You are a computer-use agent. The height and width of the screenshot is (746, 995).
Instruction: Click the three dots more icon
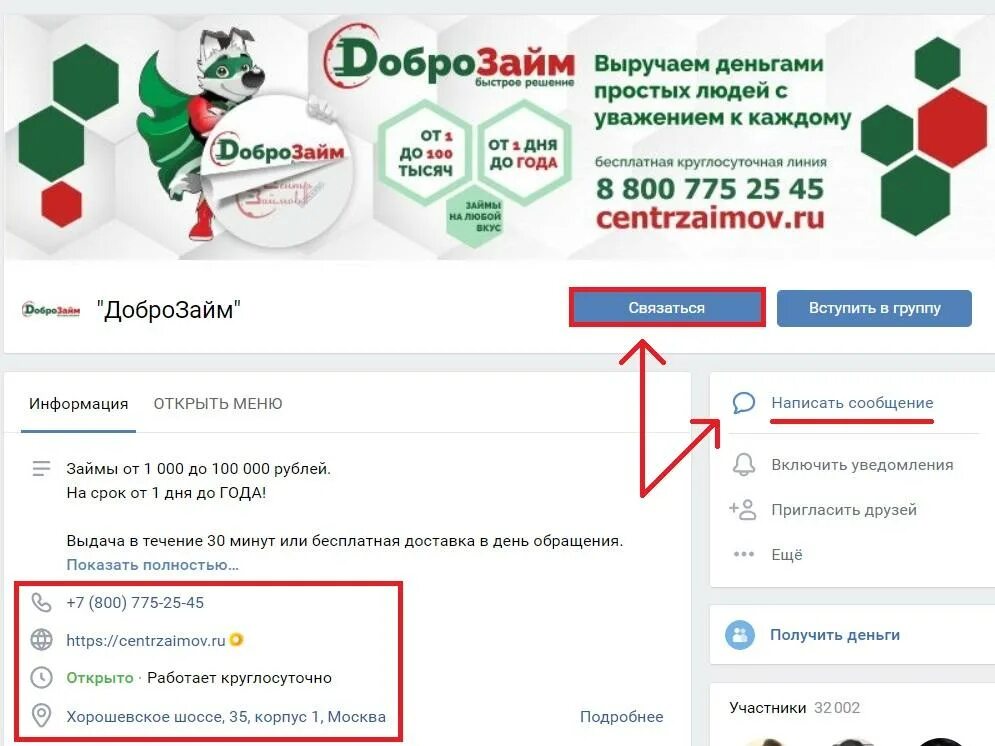[x=744, y=554]
